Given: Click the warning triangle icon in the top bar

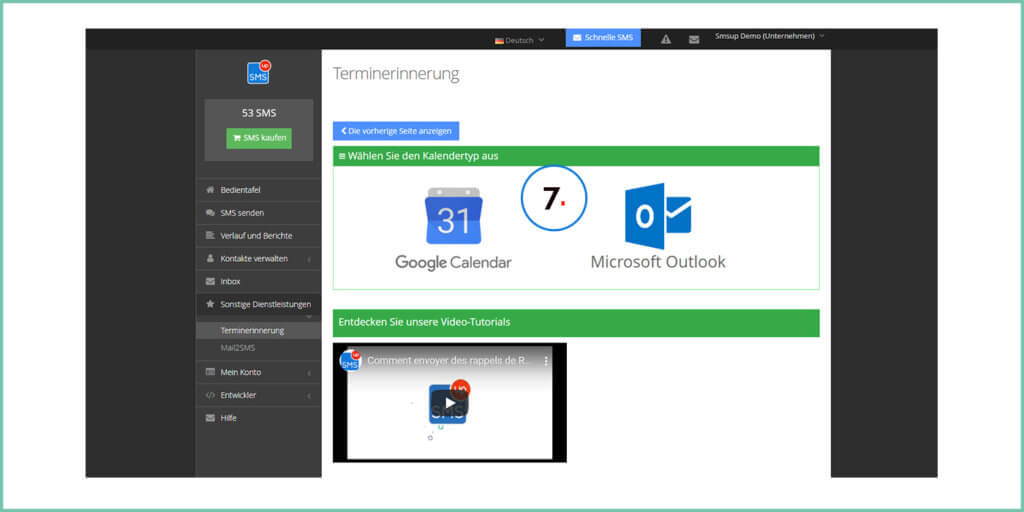Looking at the screenshot, I should 665,39.
